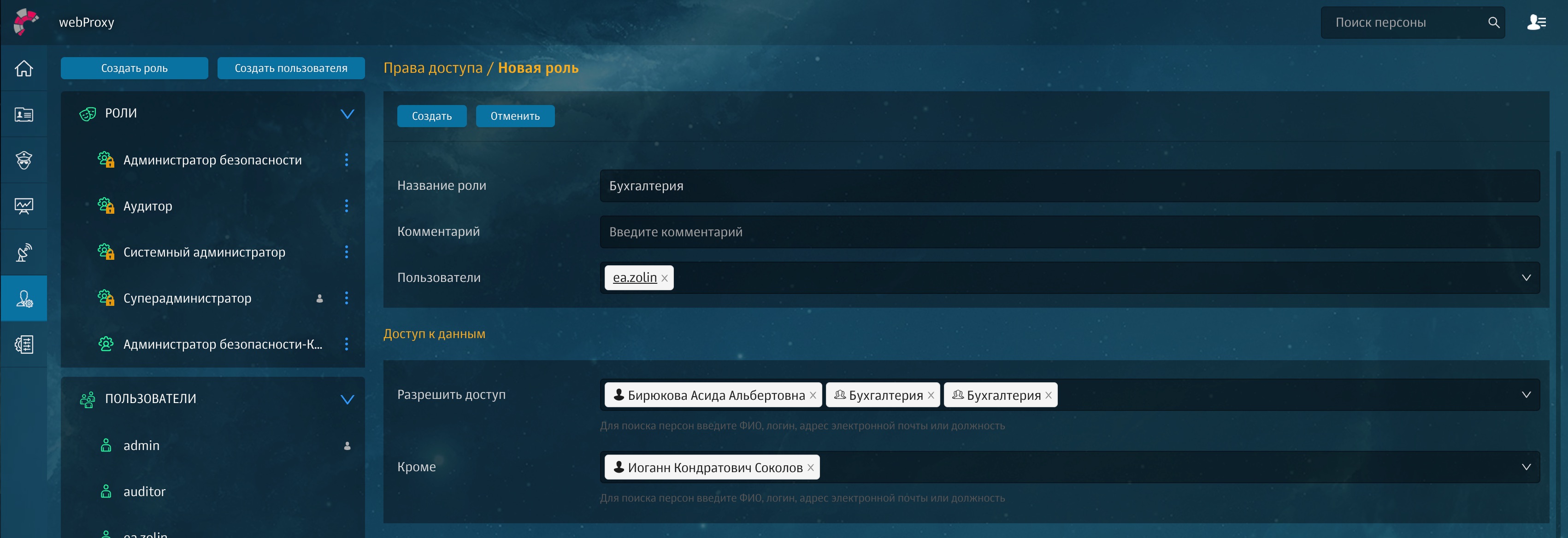Open the Разрешить доступ dropdown arrow
The image size is (1568, 538).
pyautogui.click(x=1526, y=394)
